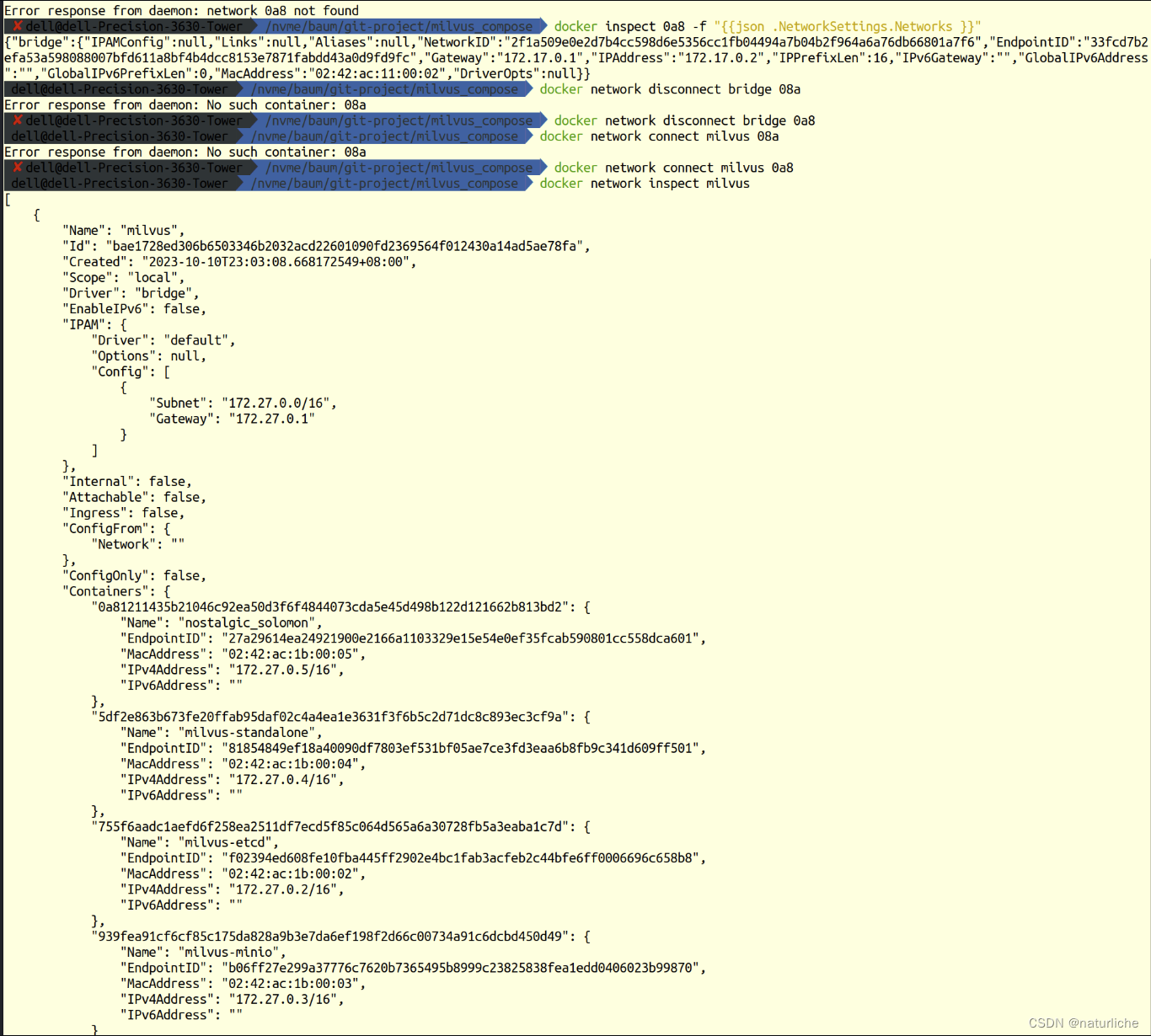
Task: Click the container ID starting 755f6aadc1
Action: (329, 827)
